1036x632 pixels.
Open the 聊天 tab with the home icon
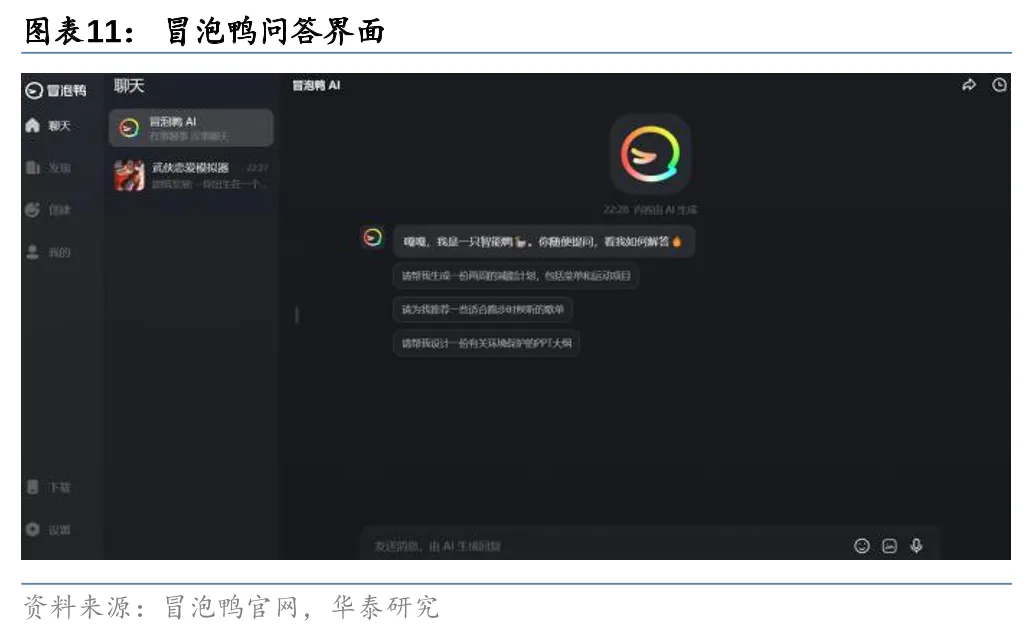pos(48,125)
